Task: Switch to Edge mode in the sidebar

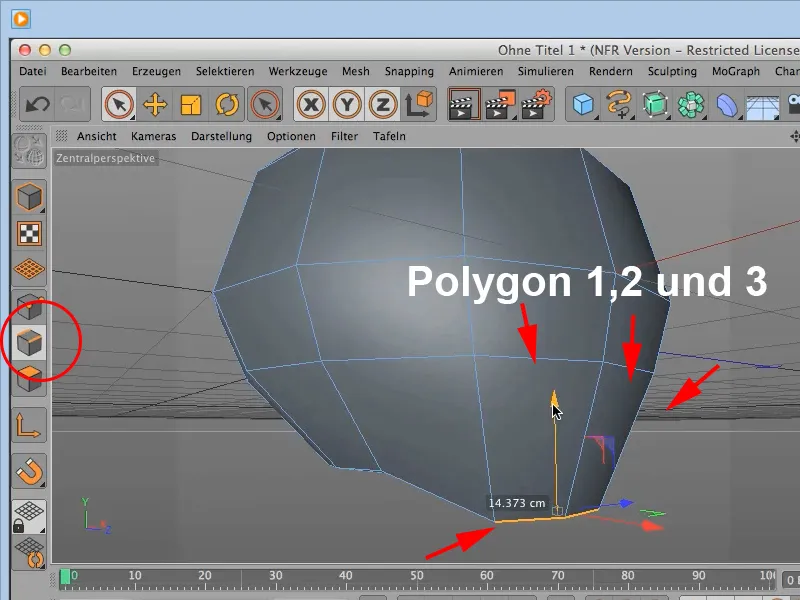Action: pyautogui.click(x=30, y=344)
